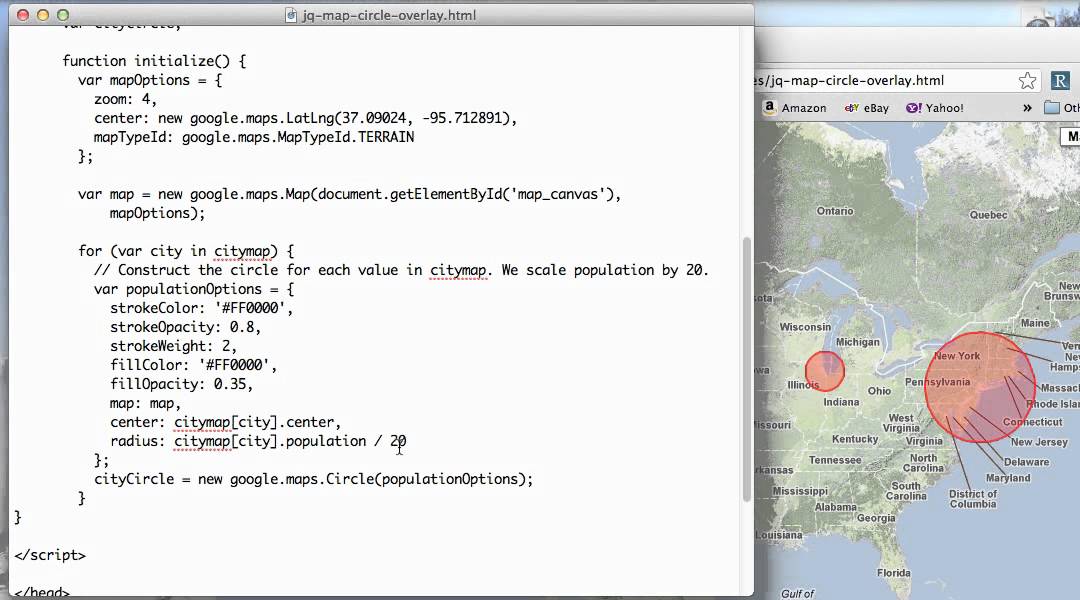1080x600 pixels.
Task: Click the Wisconsin label on the map
Action: pos(805,327)
